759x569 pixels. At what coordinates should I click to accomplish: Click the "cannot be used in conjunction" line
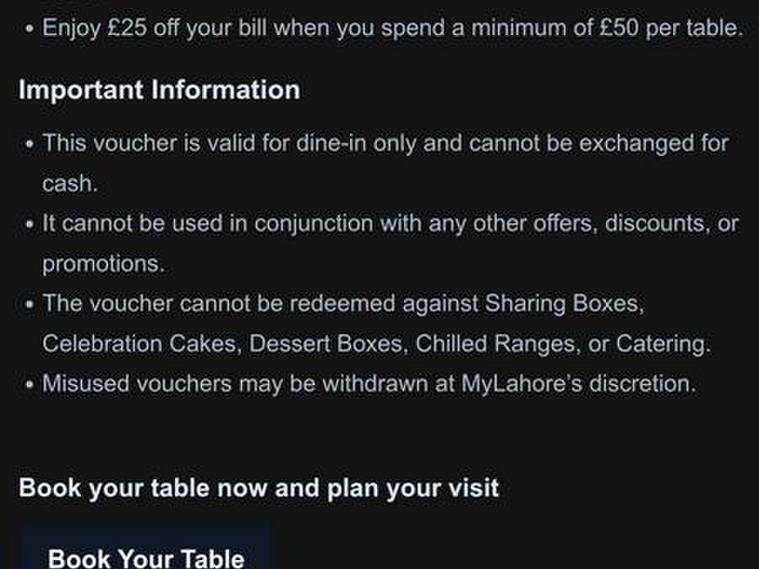[x=390, y=223]
